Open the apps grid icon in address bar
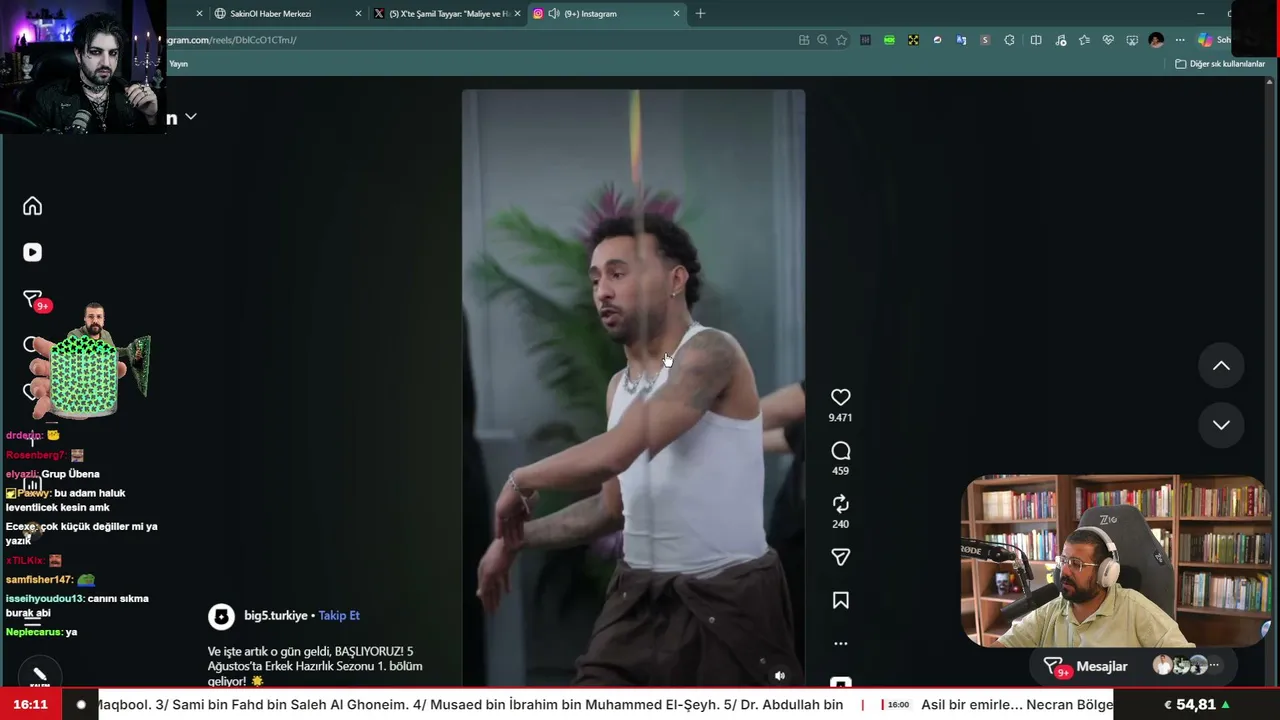 tap(804, 40)
